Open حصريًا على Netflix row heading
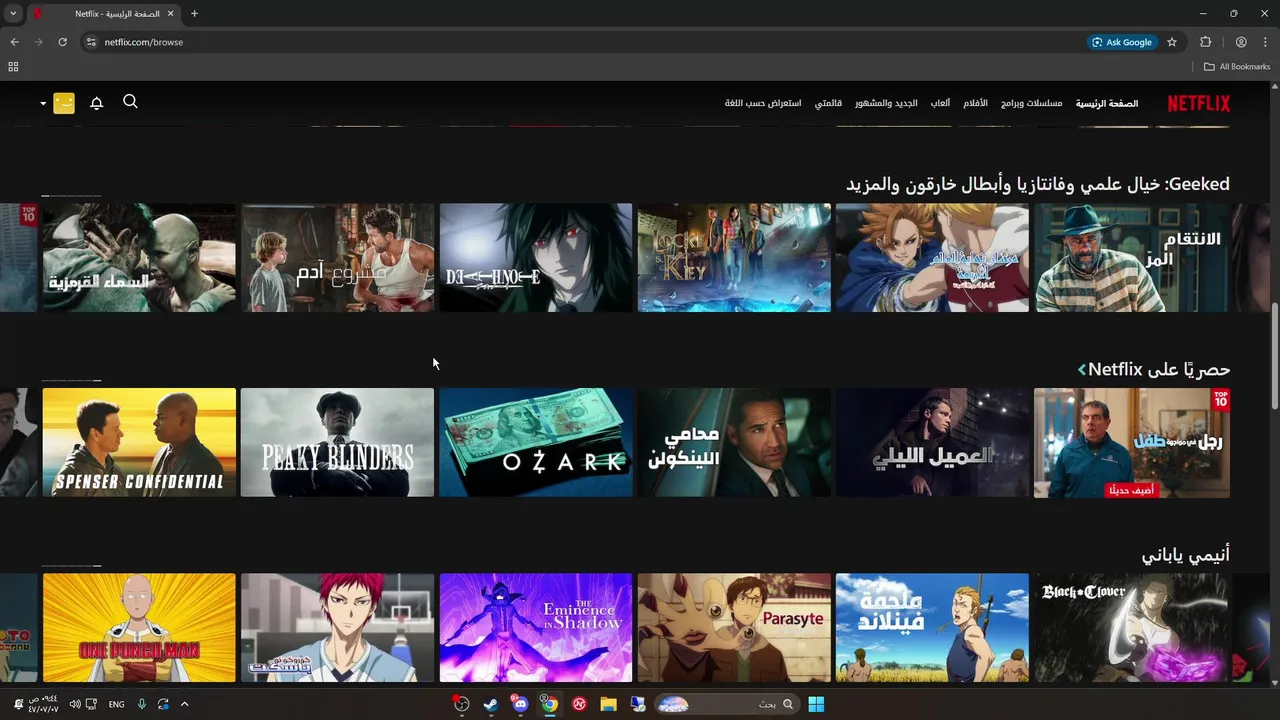Screen dimensions: 1280x720 1159,369
